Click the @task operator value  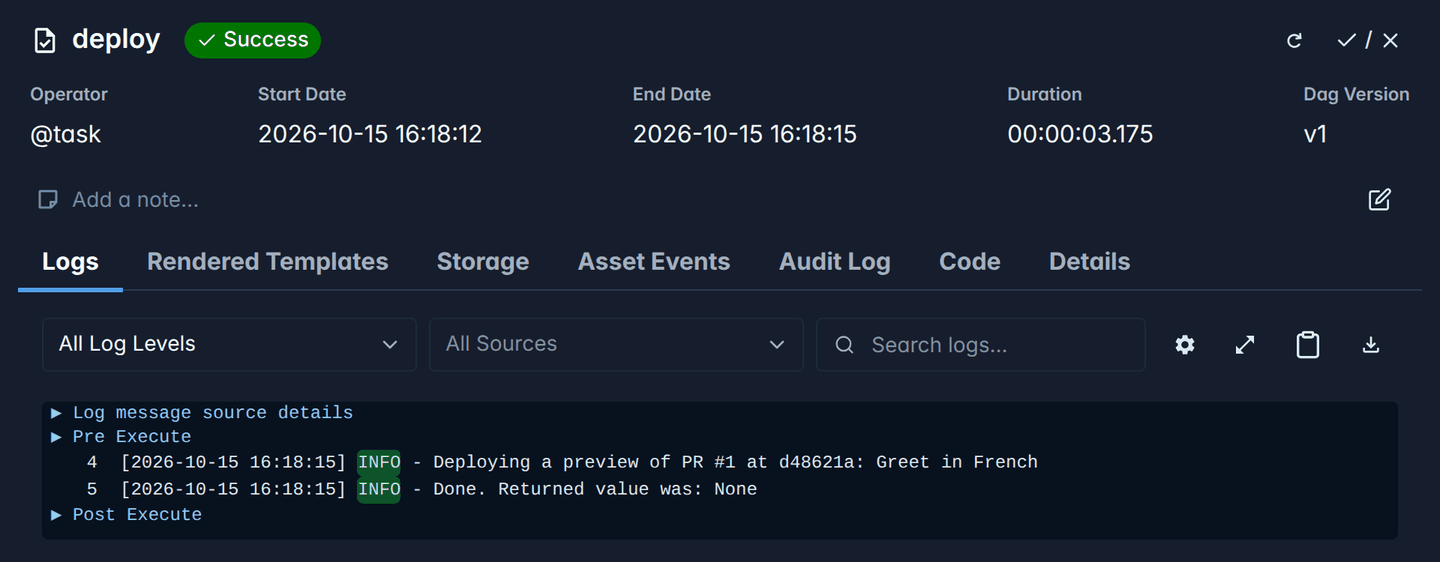click(x=65, y=134)
